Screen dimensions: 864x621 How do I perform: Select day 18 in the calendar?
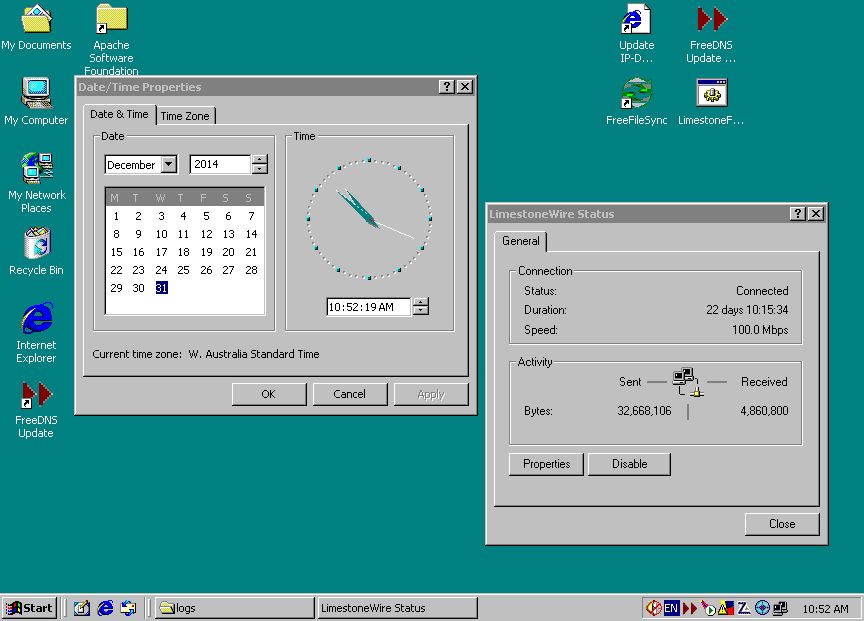(183, 252)
